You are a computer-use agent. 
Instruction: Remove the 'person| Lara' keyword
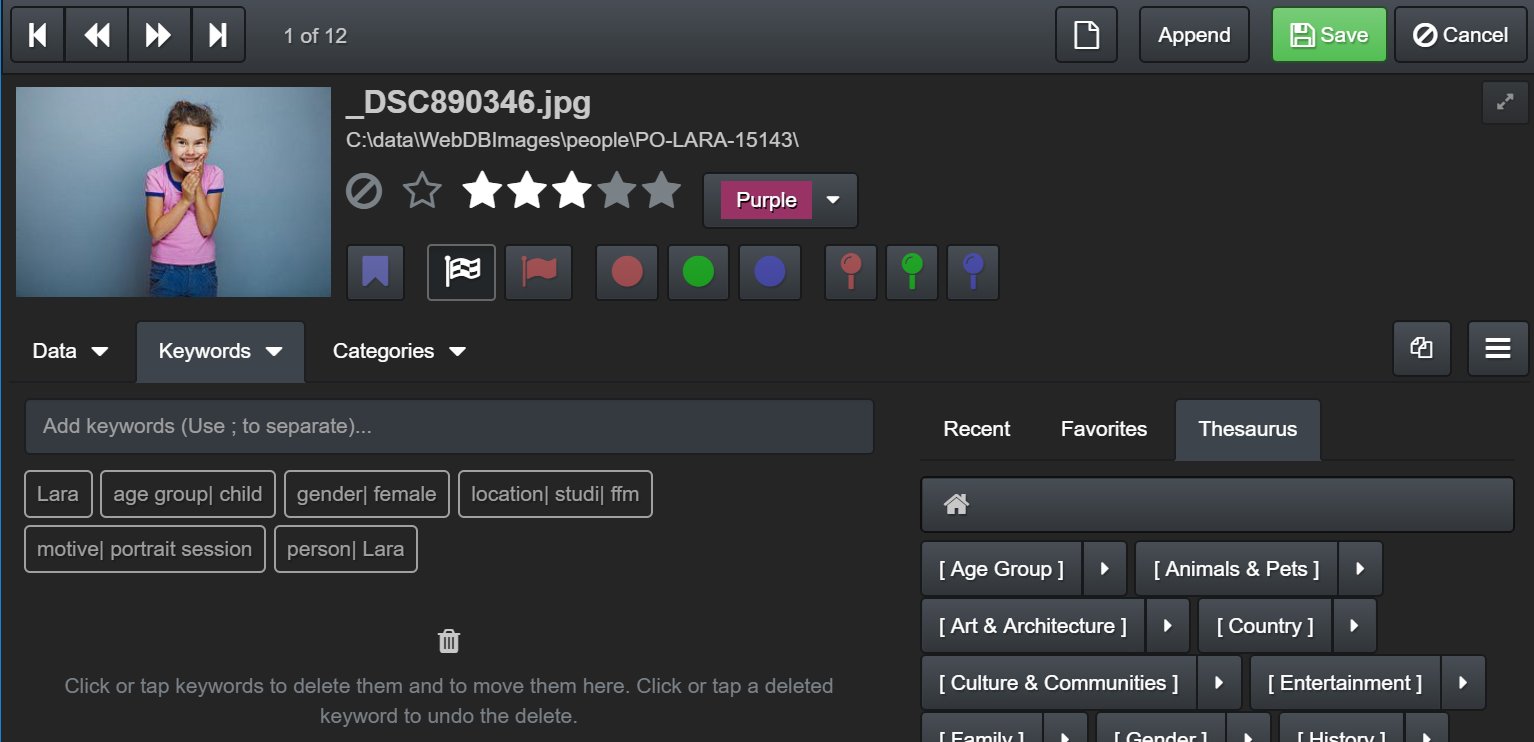coord(346,549)
